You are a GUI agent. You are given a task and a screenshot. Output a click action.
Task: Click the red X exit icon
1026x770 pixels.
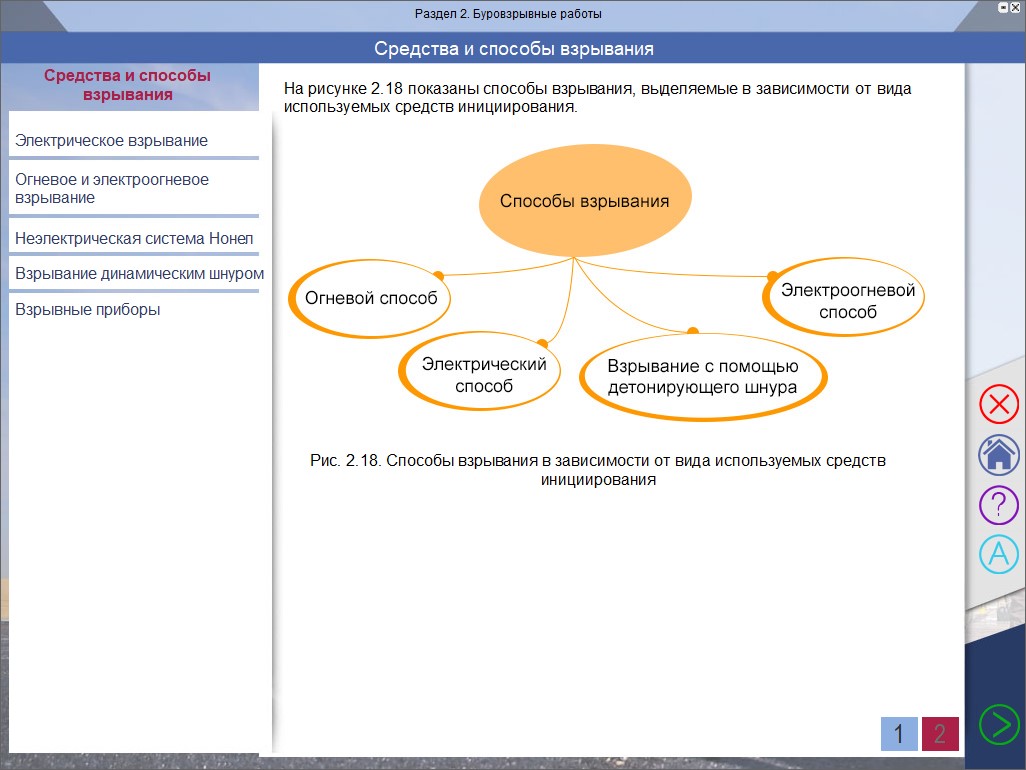[997, 405]
